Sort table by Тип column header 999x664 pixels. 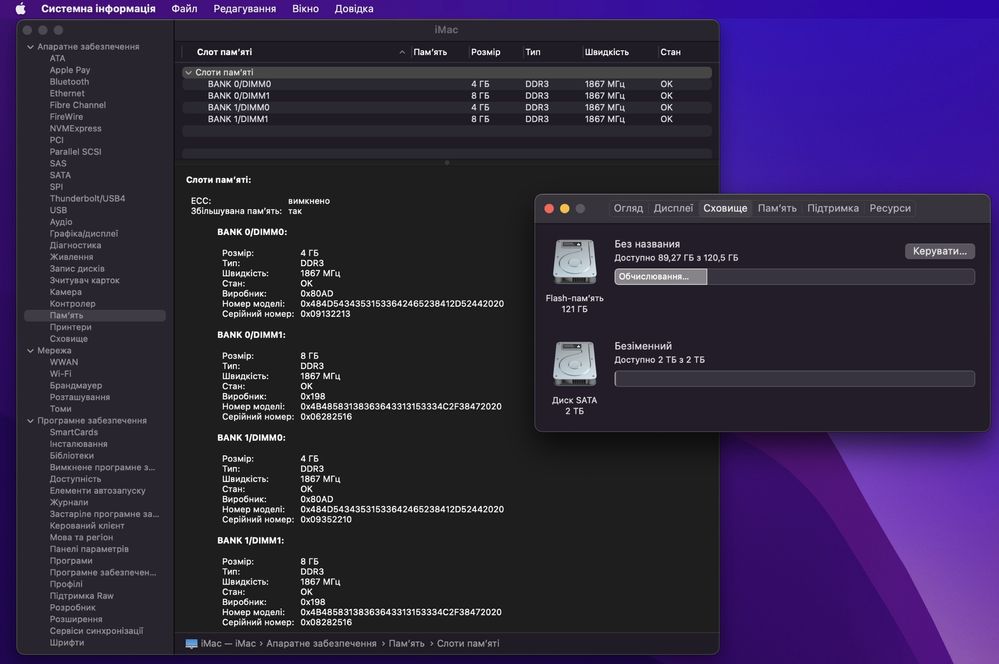(533, 52)
